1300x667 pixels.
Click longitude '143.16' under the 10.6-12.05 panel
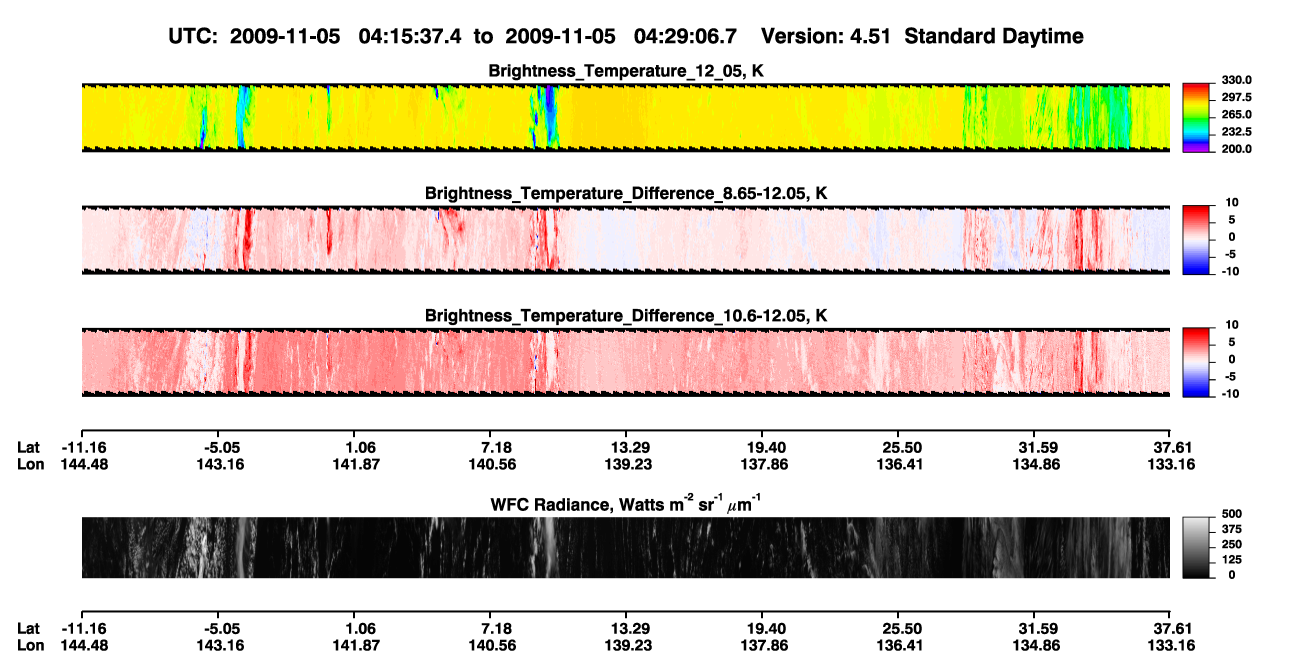click(x=223, y=464)
